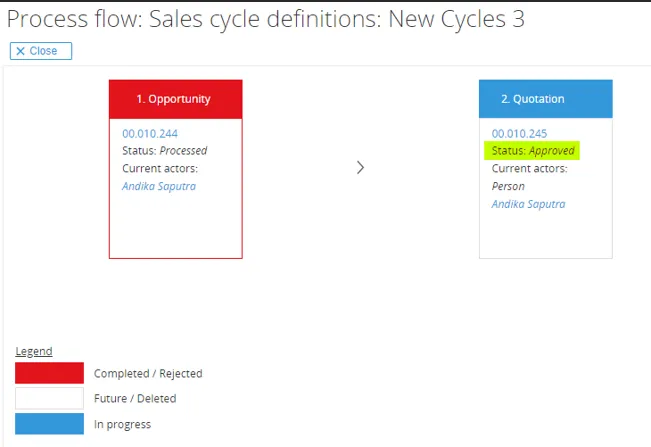Open opportunity number 00.010.244

pyautogui.click(x=150, y=133)
